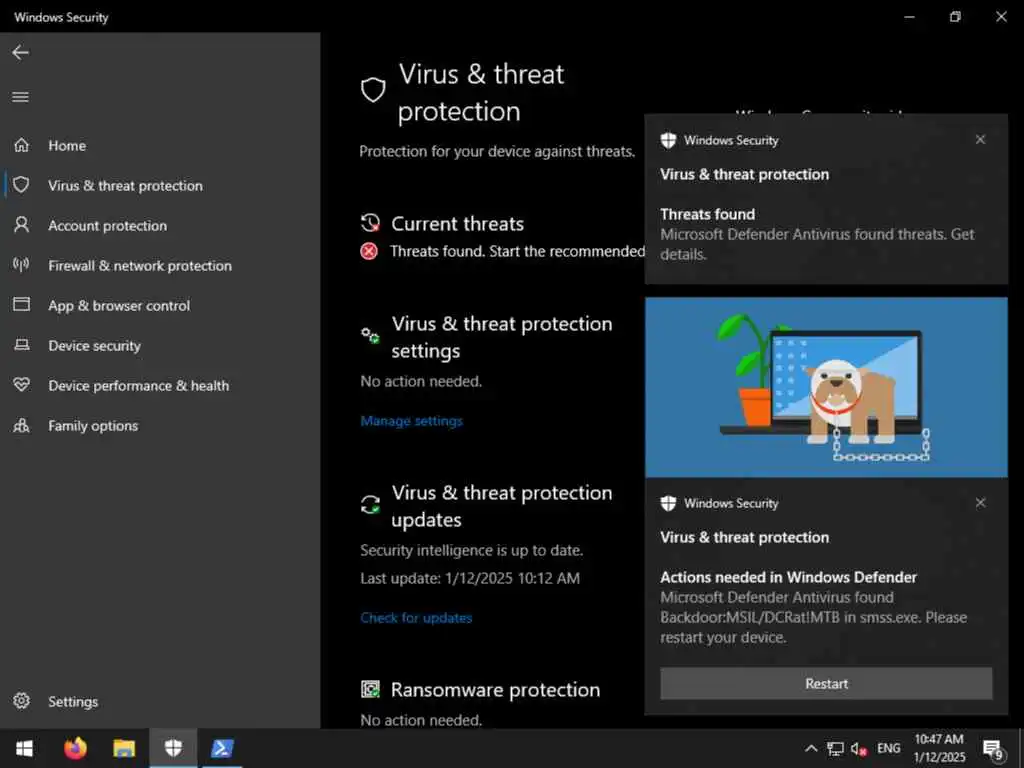Click the Check for updates link
Image resolution: width=1024 pixels, height=768 pixels.
point(416,617)
